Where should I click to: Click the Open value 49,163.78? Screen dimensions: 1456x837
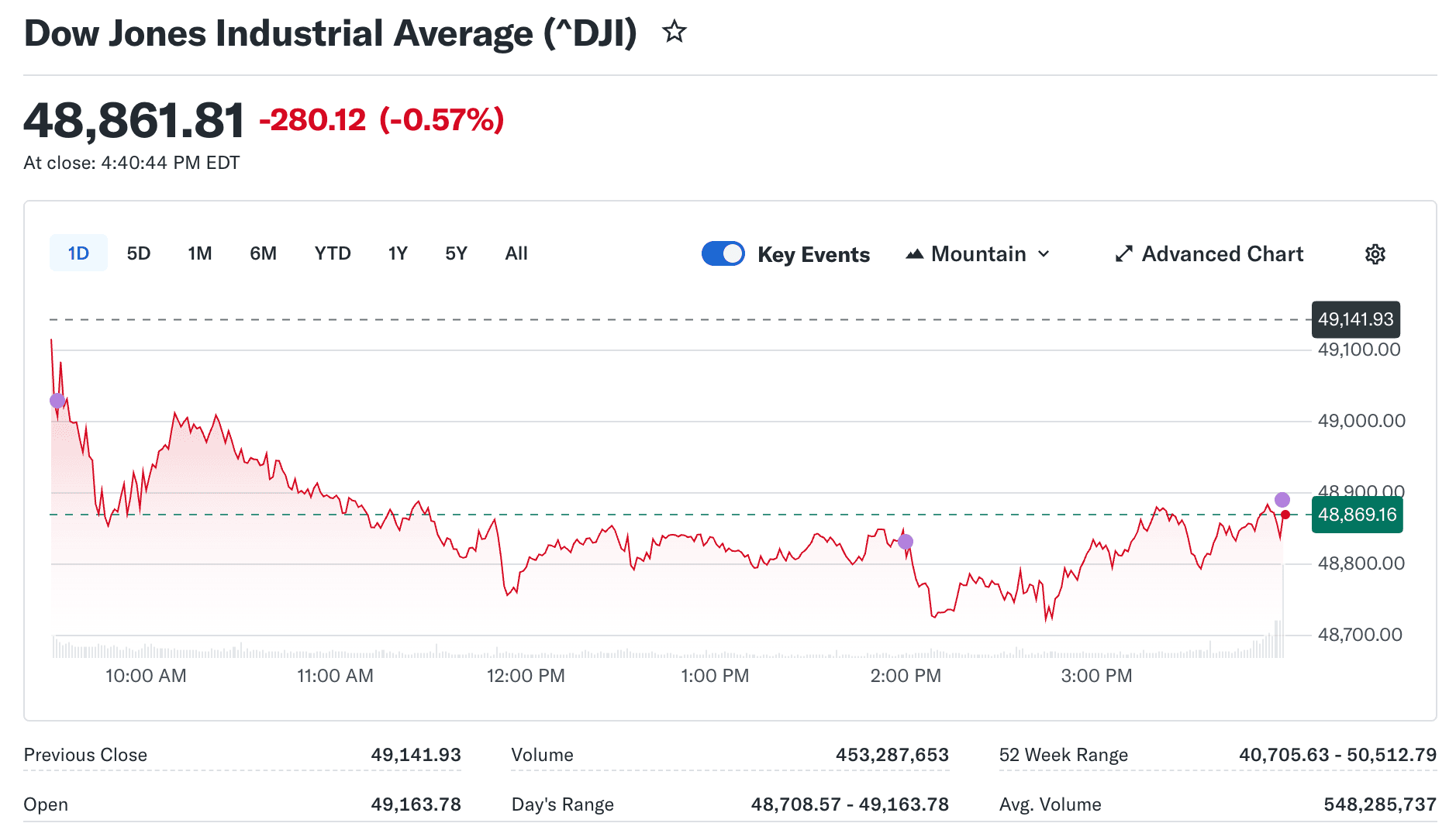[x=416, y=804]
